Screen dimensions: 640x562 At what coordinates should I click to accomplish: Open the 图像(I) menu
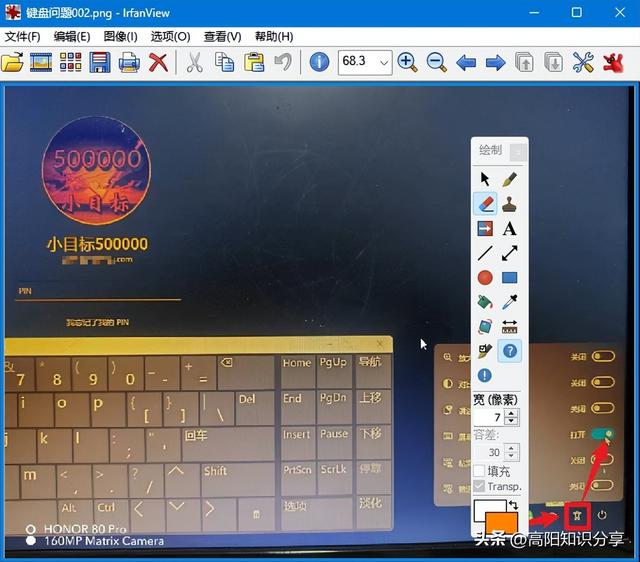[120, 37]
